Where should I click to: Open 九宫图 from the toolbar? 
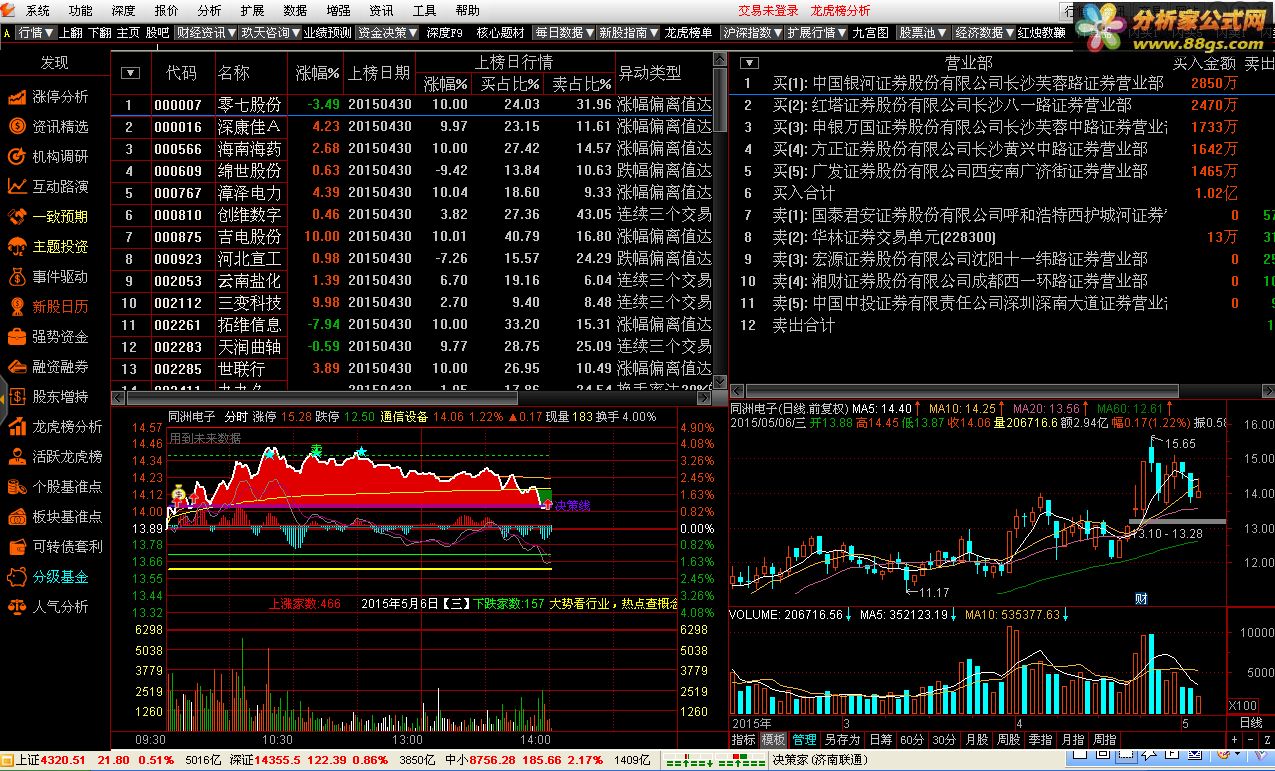pos(871,32)
